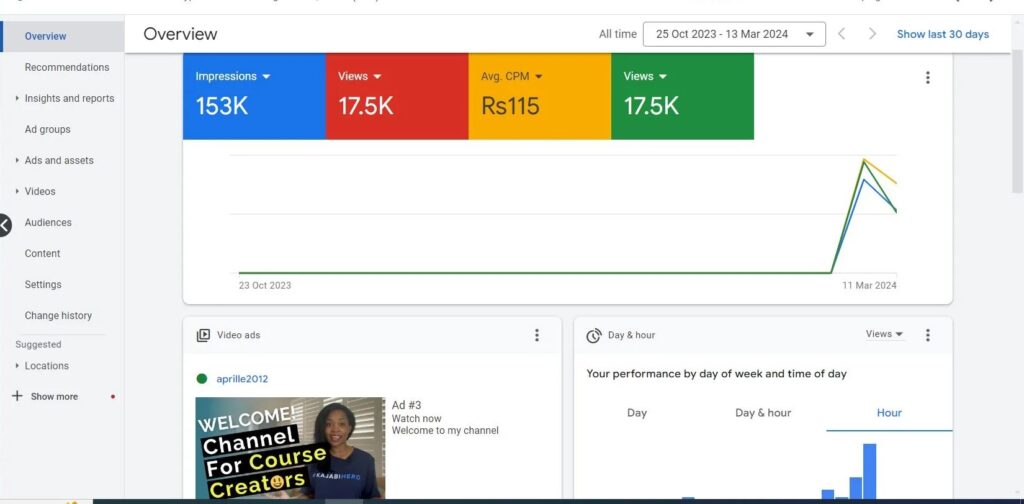This screenshot has height=504, width=1024.
Task: Open the Day & hour card options menu
Action: [927, 335]
